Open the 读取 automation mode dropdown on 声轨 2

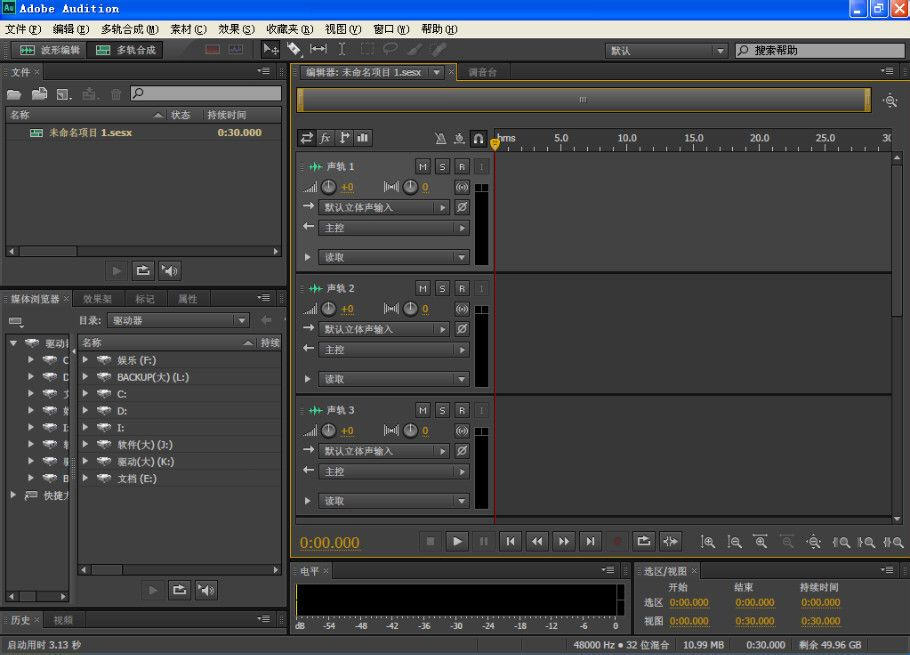point(390,378)
